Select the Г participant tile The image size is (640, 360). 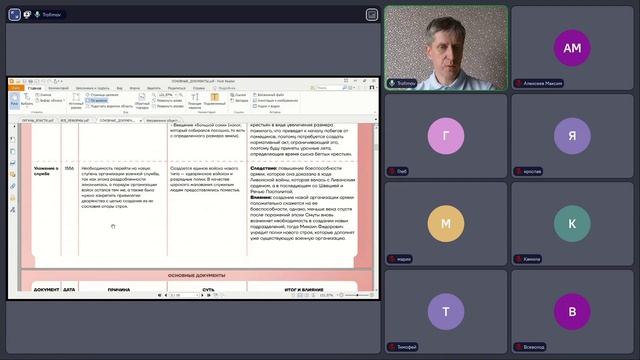[x=446, y=136]
